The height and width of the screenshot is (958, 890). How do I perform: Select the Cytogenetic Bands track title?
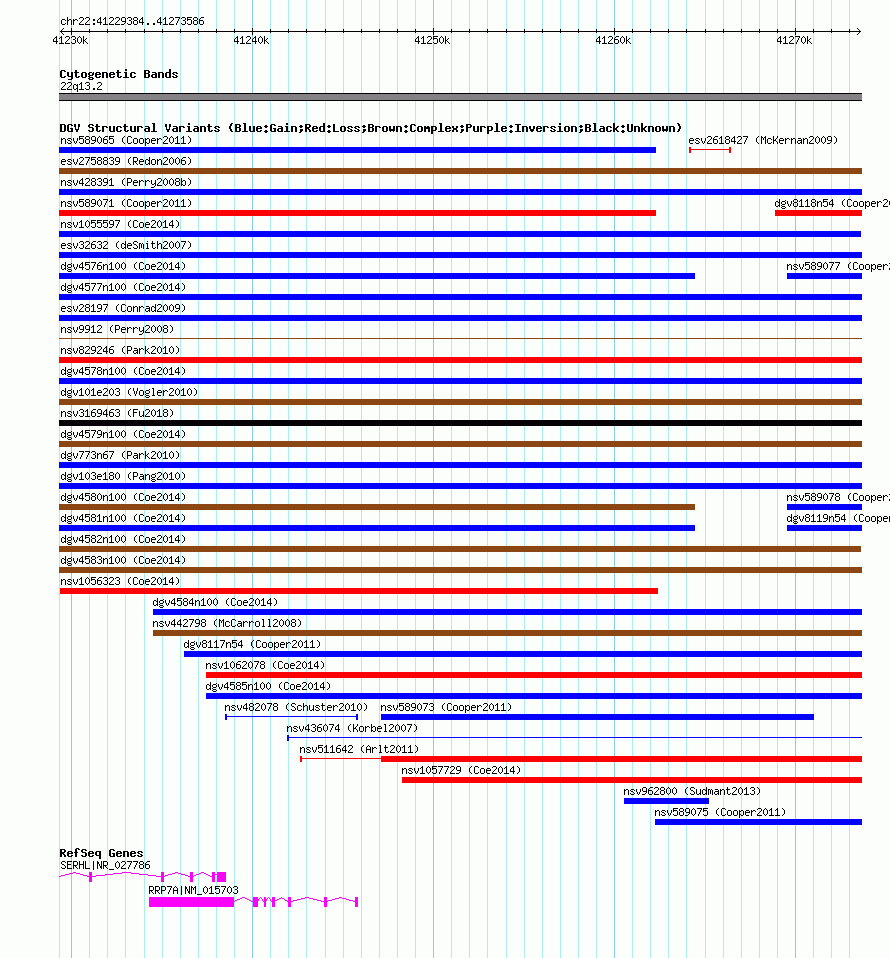click(119, 74)
